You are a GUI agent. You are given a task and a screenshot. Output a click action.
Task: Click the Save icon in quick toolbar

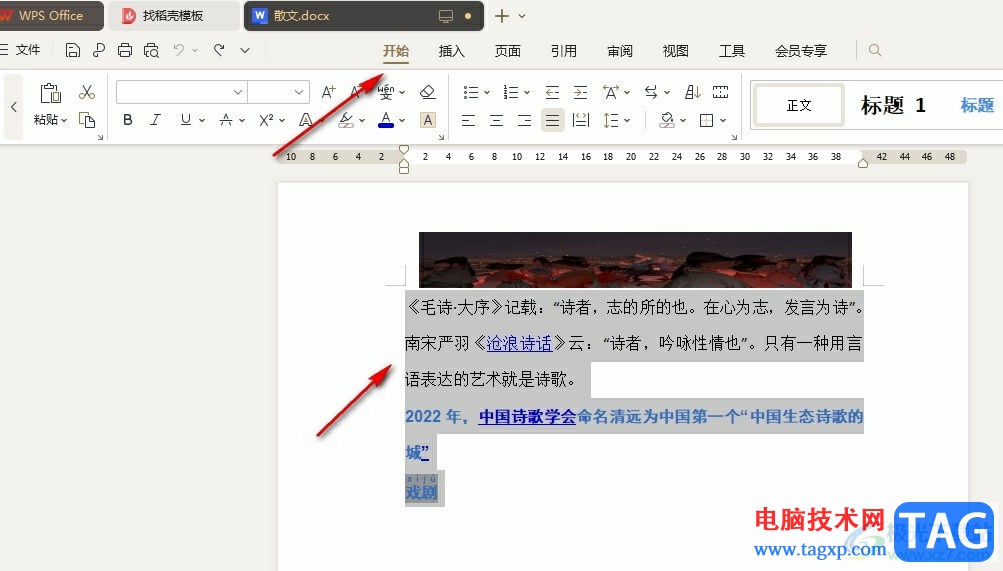point(73,50)
